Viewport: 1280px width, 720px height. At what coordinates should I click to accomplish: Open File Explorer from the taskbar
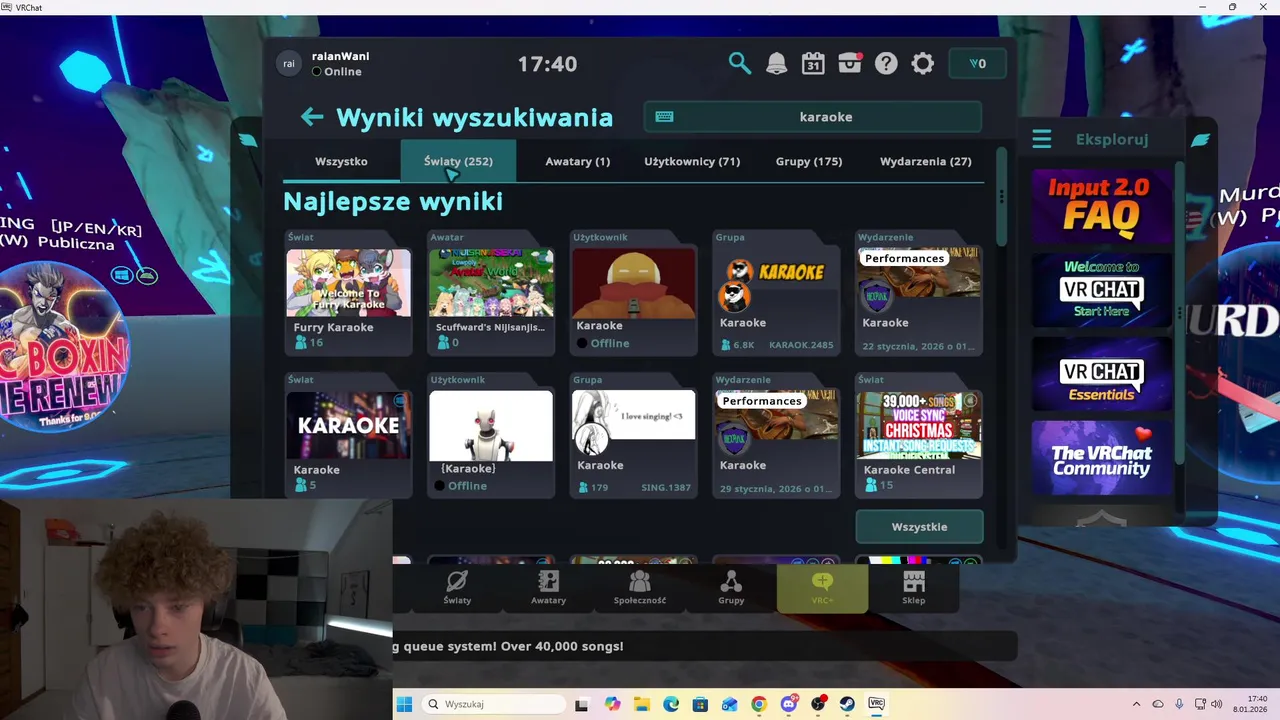[641, 704]
